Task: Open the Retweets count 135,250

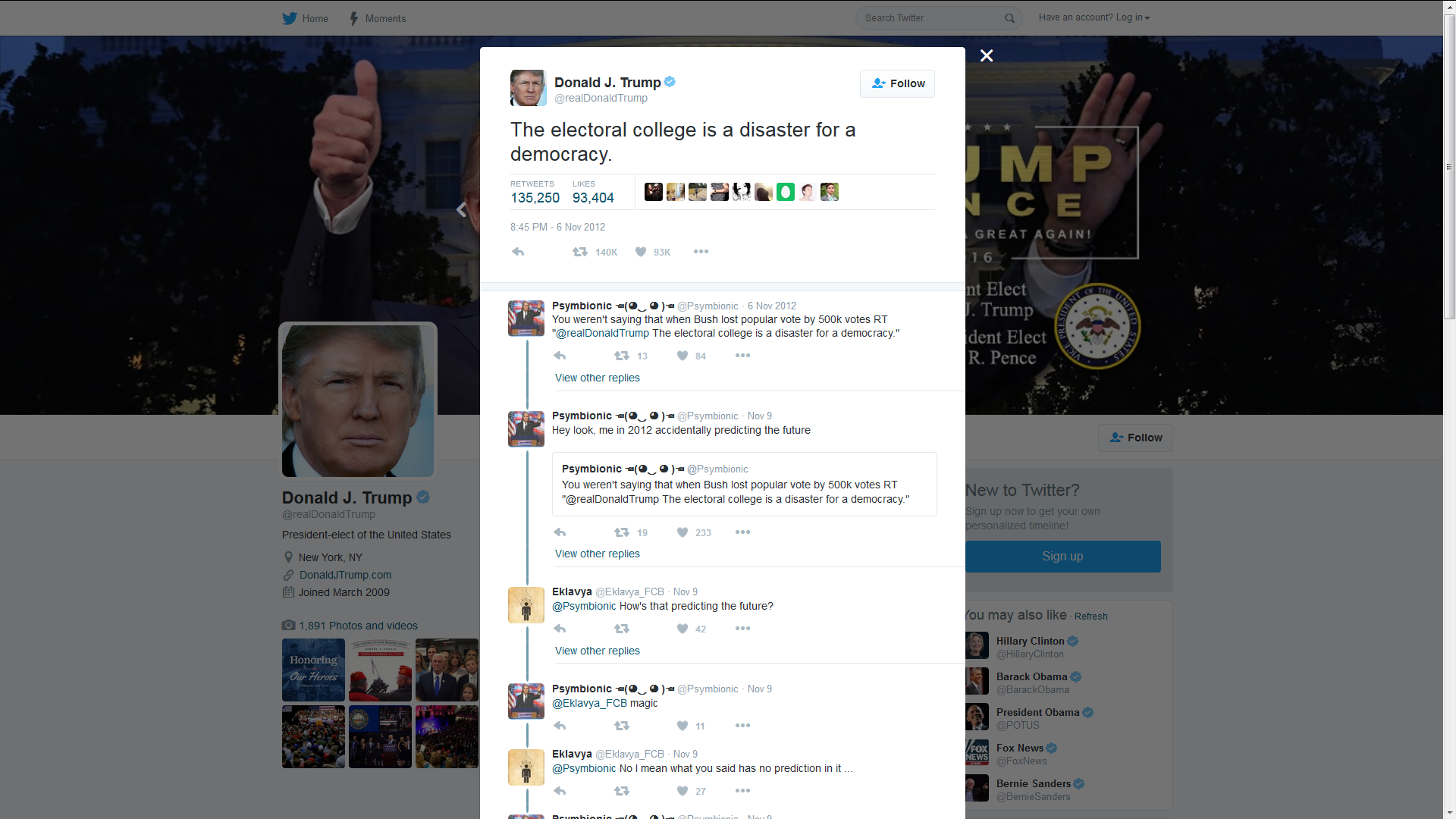Action: pyautogui.click(x=535, y=193)
